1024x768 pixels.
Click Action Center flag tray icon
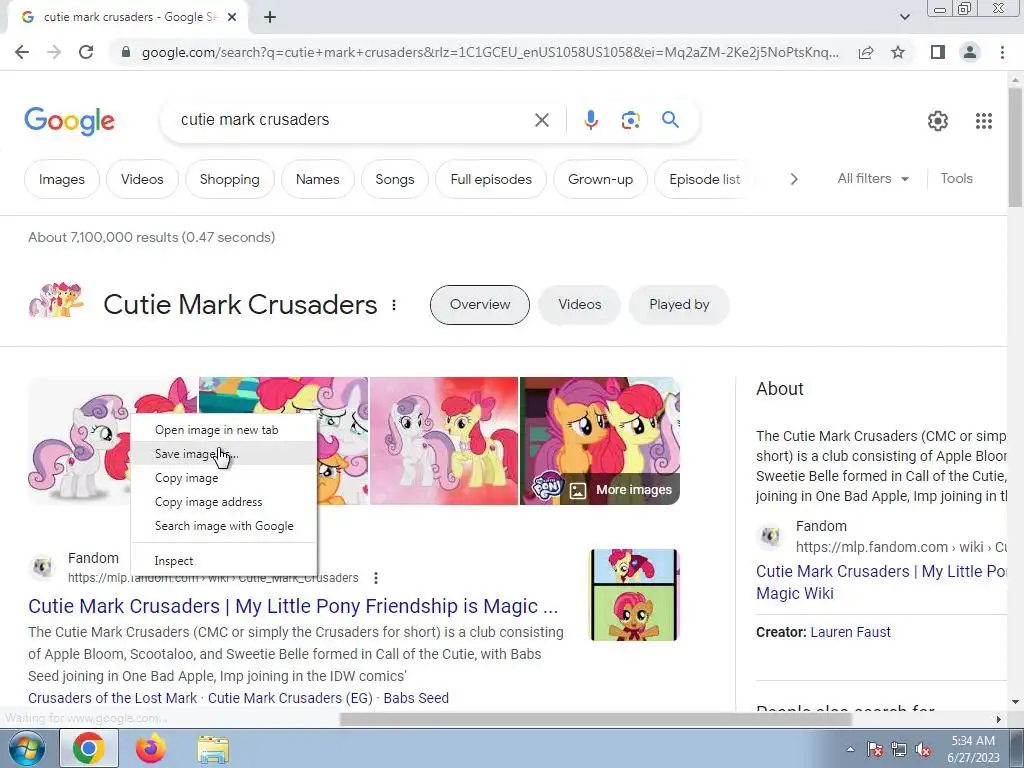pos(875,750)
